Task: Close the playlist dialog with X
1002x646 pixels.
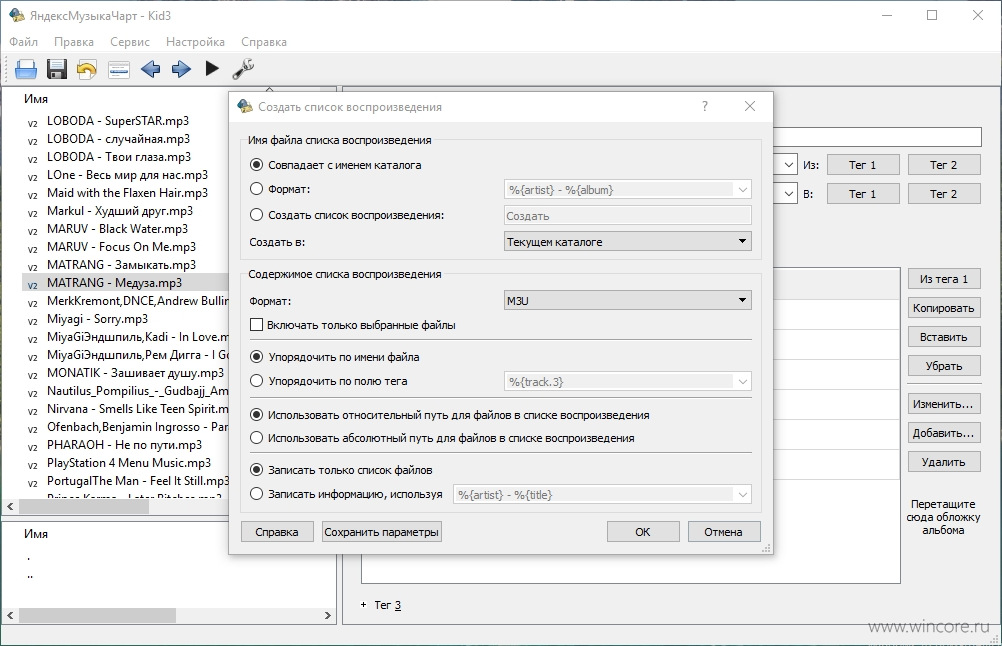Action: click(x=750, y=106)
